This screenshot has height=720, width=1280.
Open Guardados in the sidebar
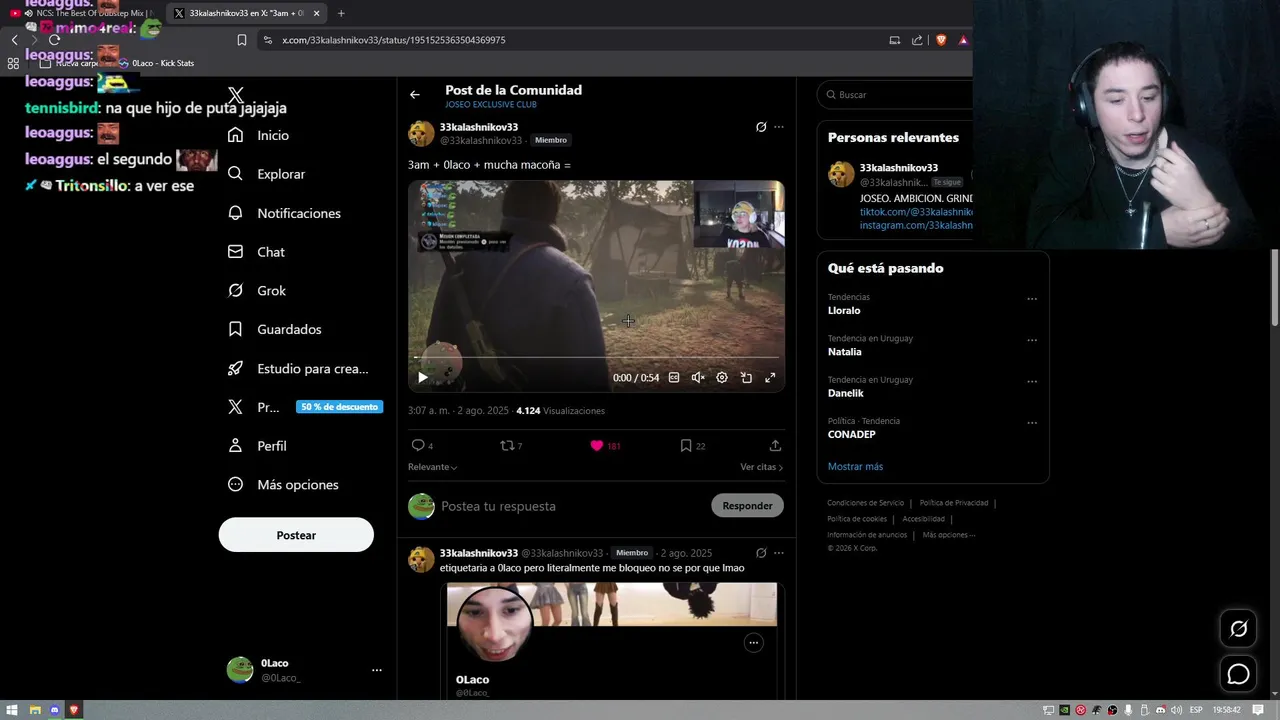(274, 329)
